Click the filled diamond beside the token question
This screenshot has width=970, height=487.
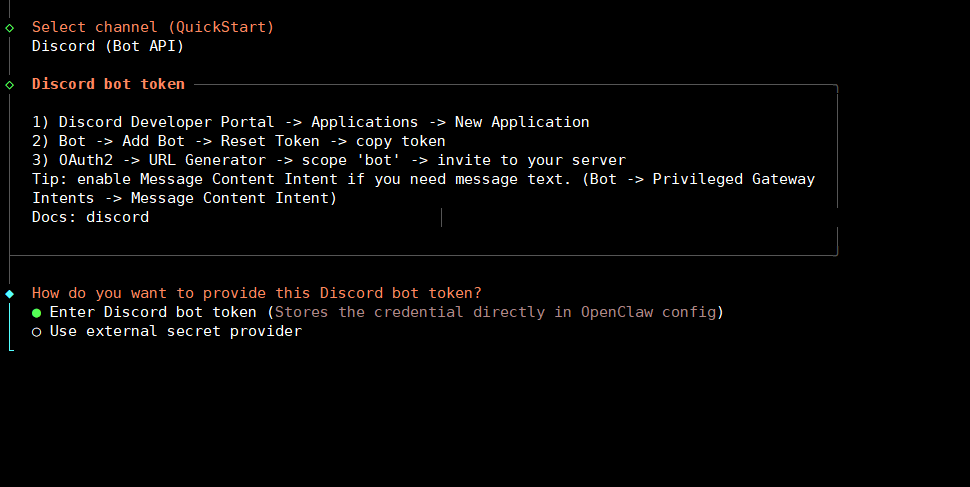(10, 293)
